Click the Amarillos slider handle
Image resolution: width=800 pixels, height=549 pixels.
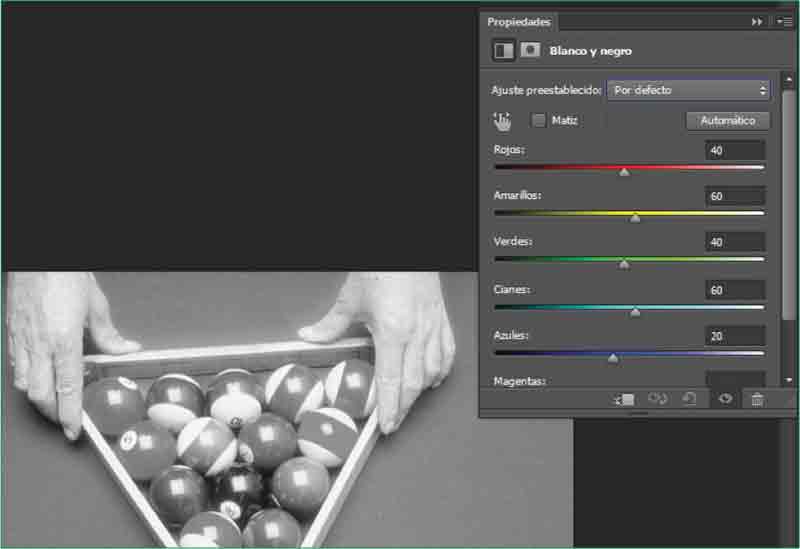(635, 218)
